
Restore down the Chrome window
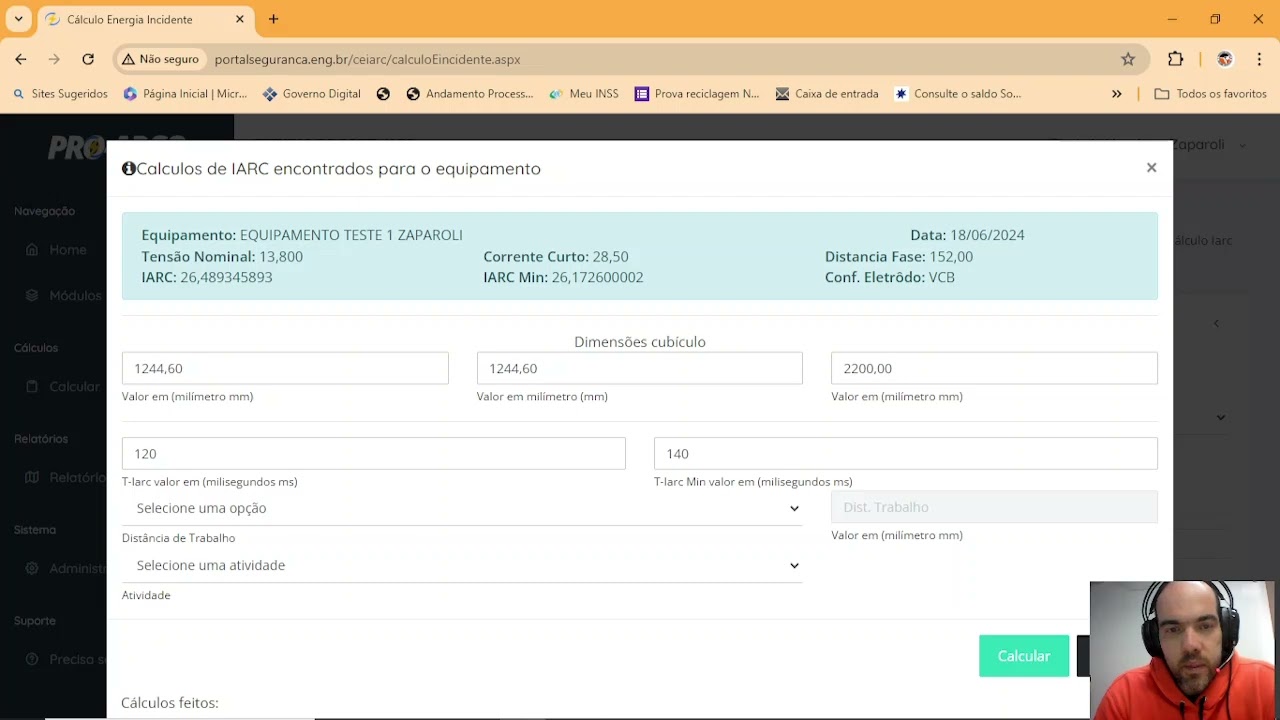click(1215, 19)
